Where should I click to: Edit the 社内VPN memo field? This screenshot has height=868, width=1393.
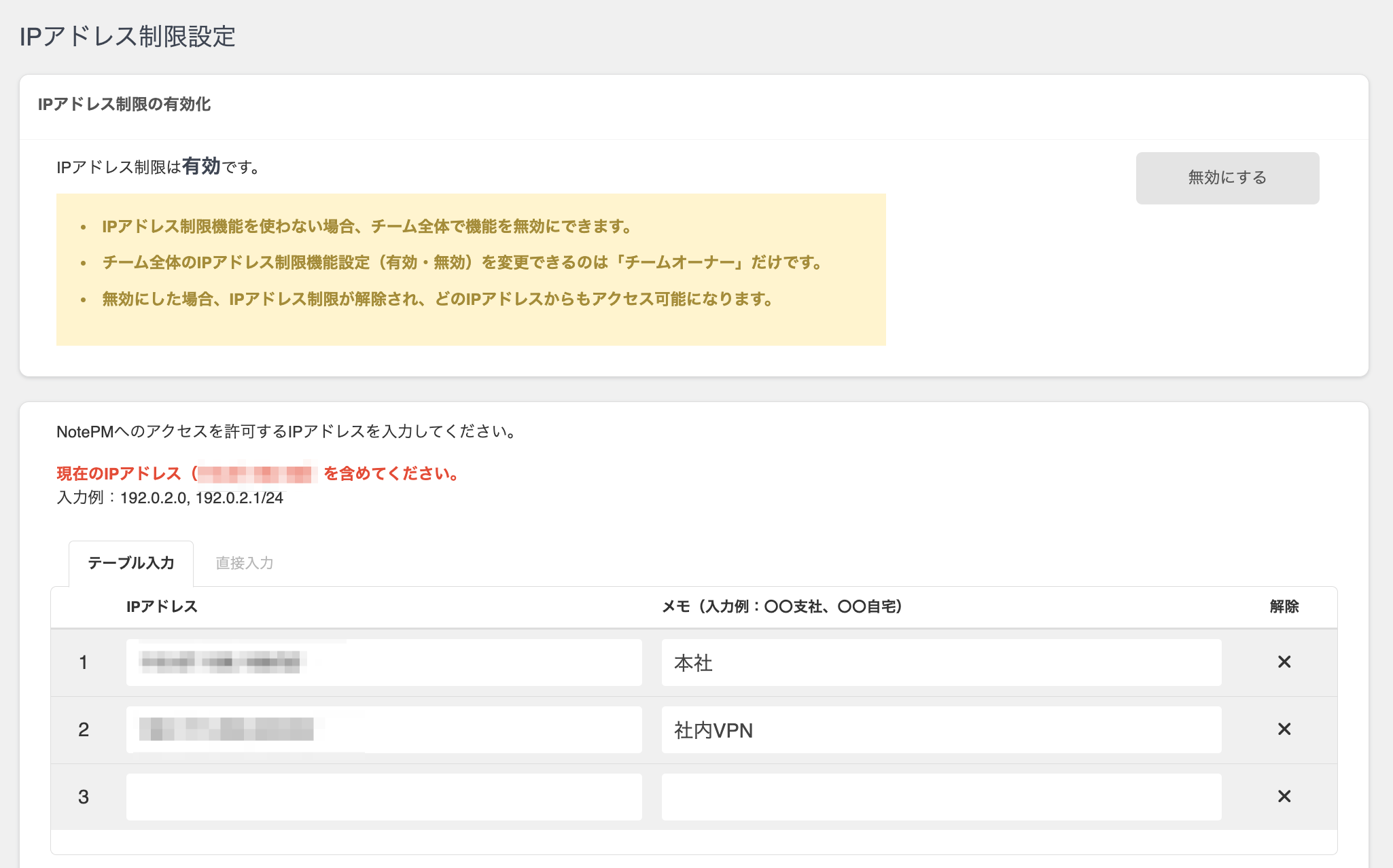click(x=941, y=729)
